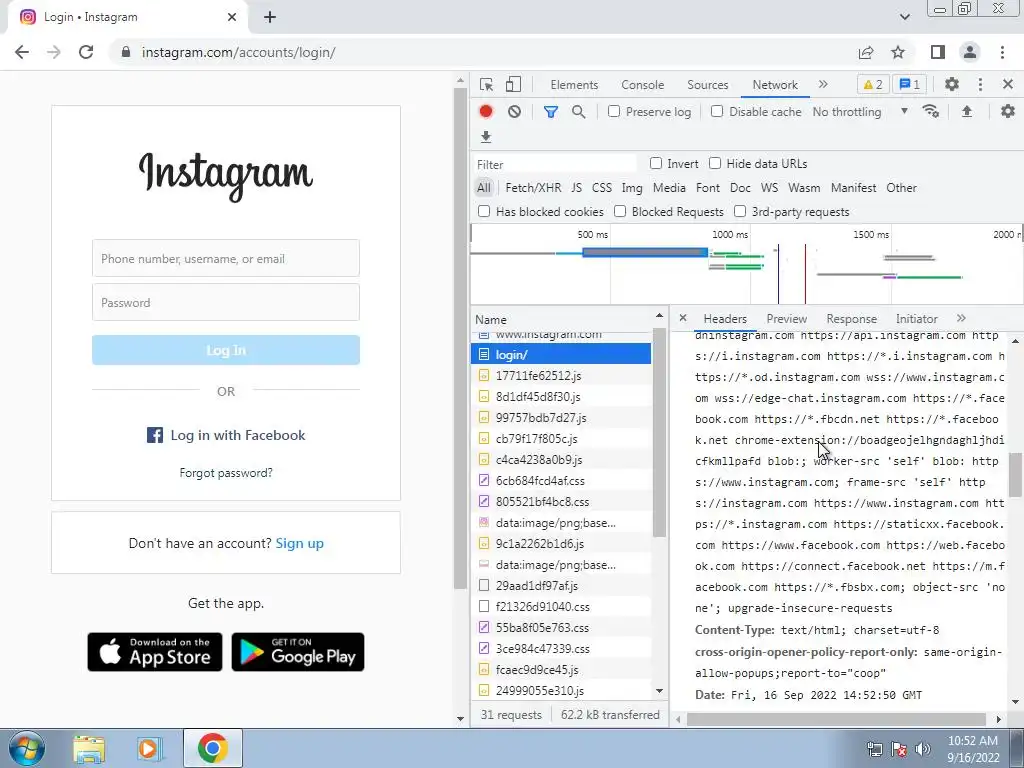Screen dimensions: 1024x768
Task: Click the share page icon
Action: (x=866, y=52)
